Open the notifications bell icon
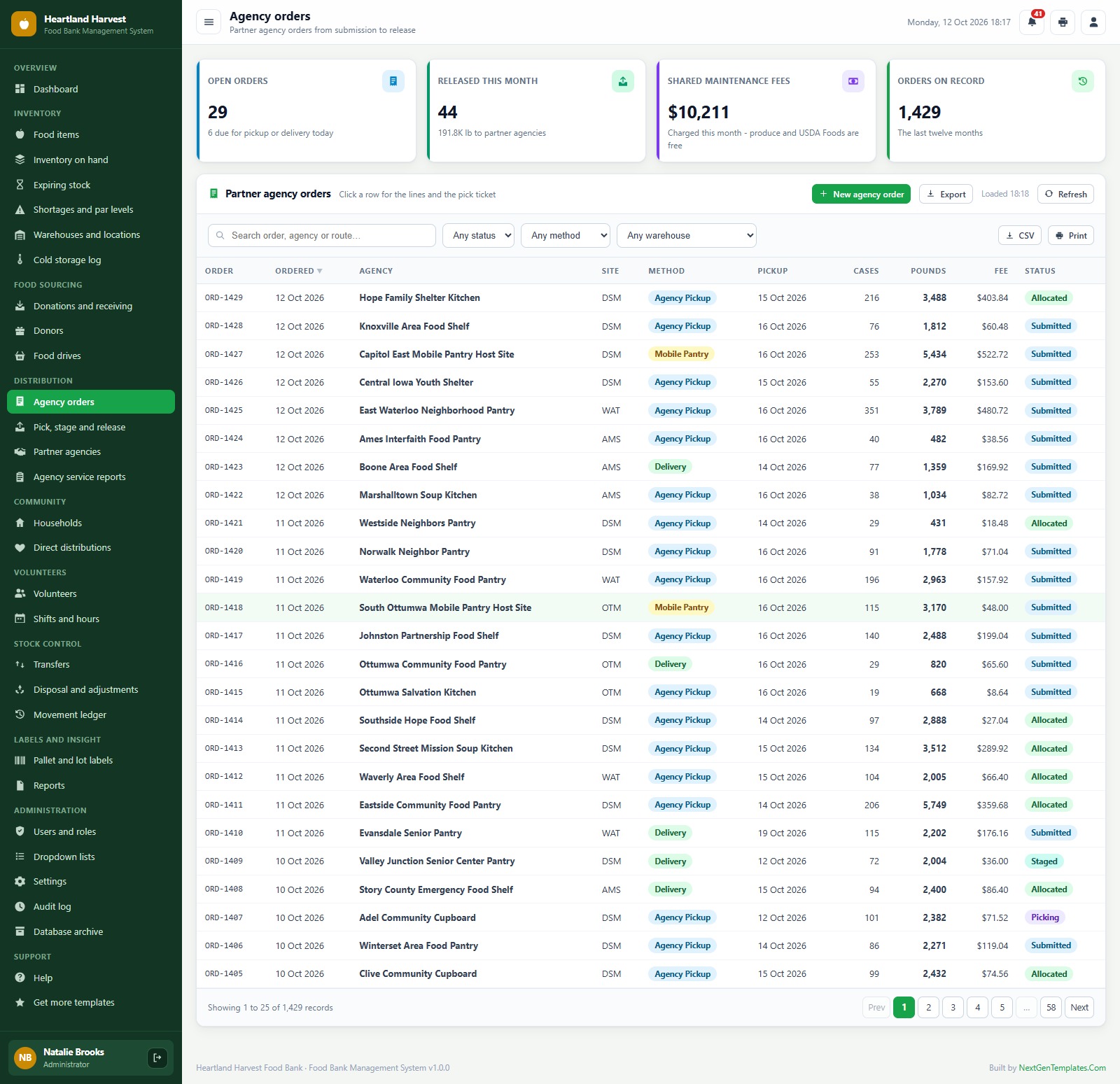This screenshot has height=1084, width=1120. point(1032,22)
